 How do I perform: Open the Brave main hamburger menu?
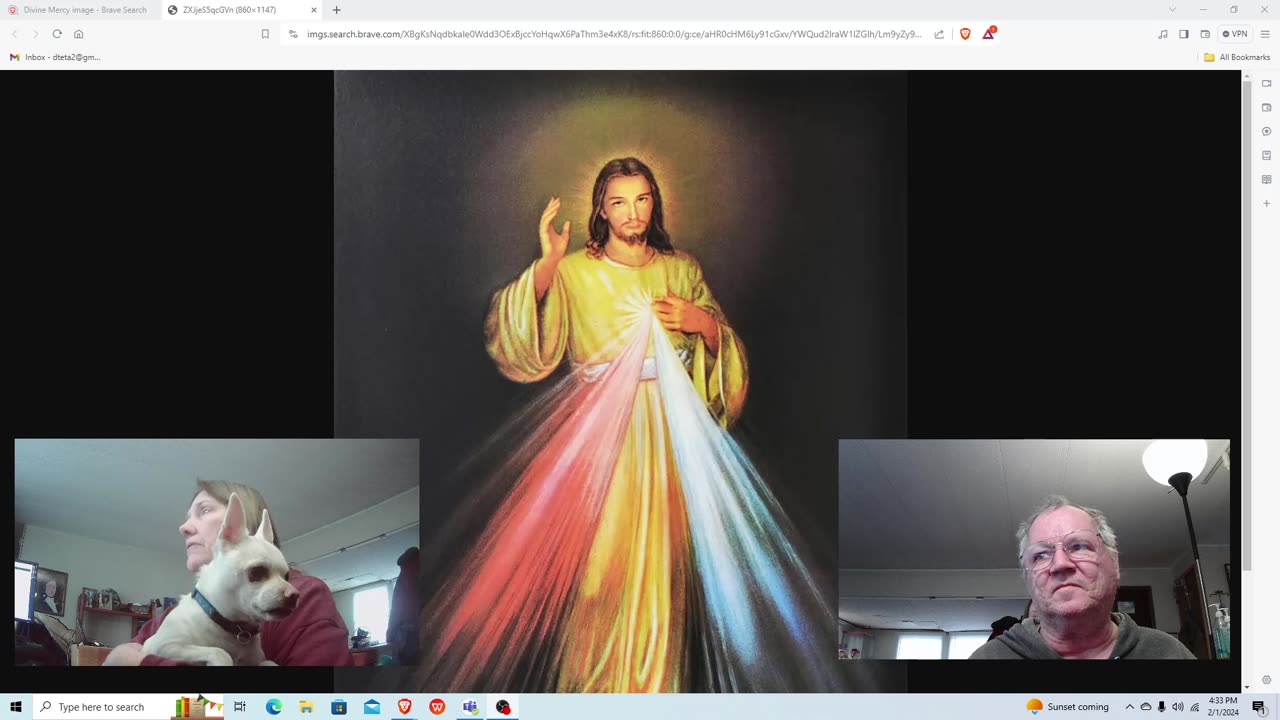(x=1265, y=34)
